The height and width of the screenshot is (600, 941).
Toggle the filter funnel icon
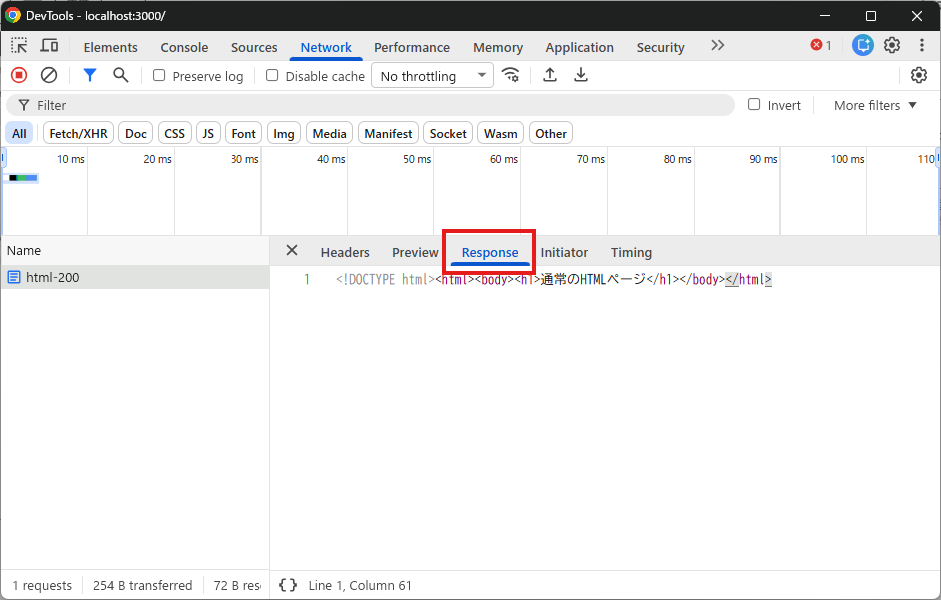90,75
